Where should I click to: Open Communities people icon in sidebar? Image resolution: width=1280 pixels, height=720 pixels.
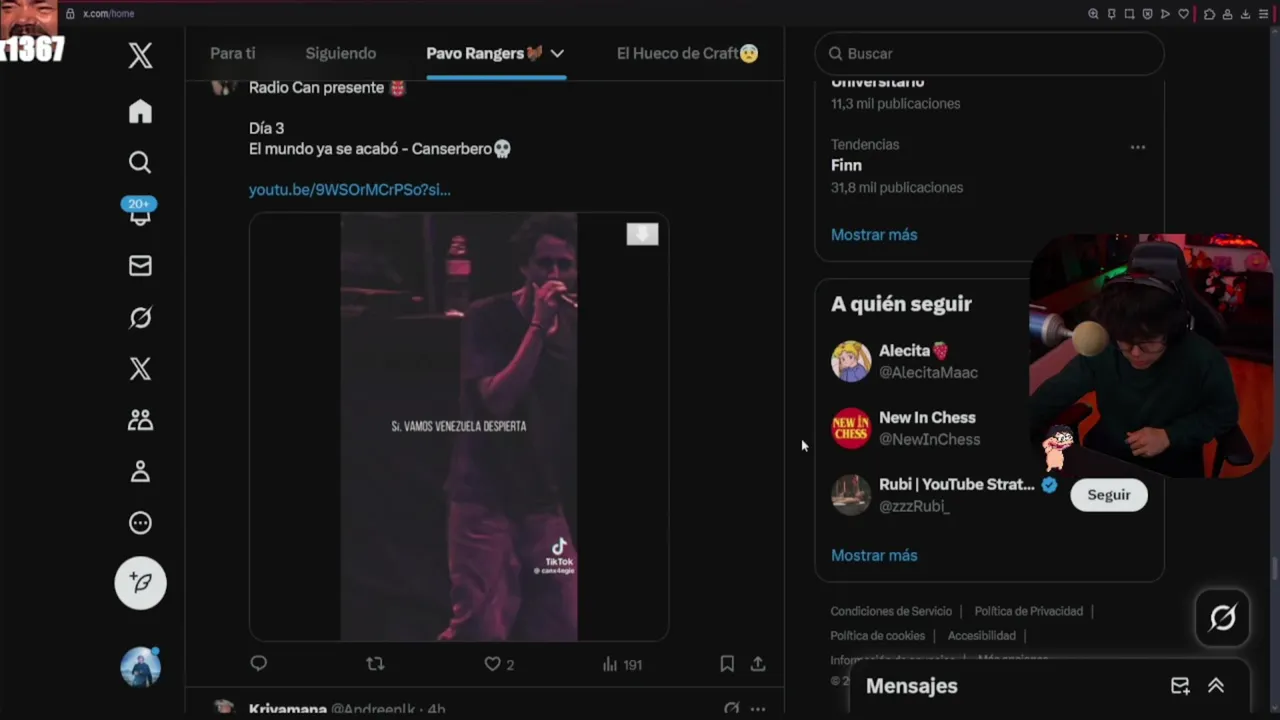click(140, 420)
